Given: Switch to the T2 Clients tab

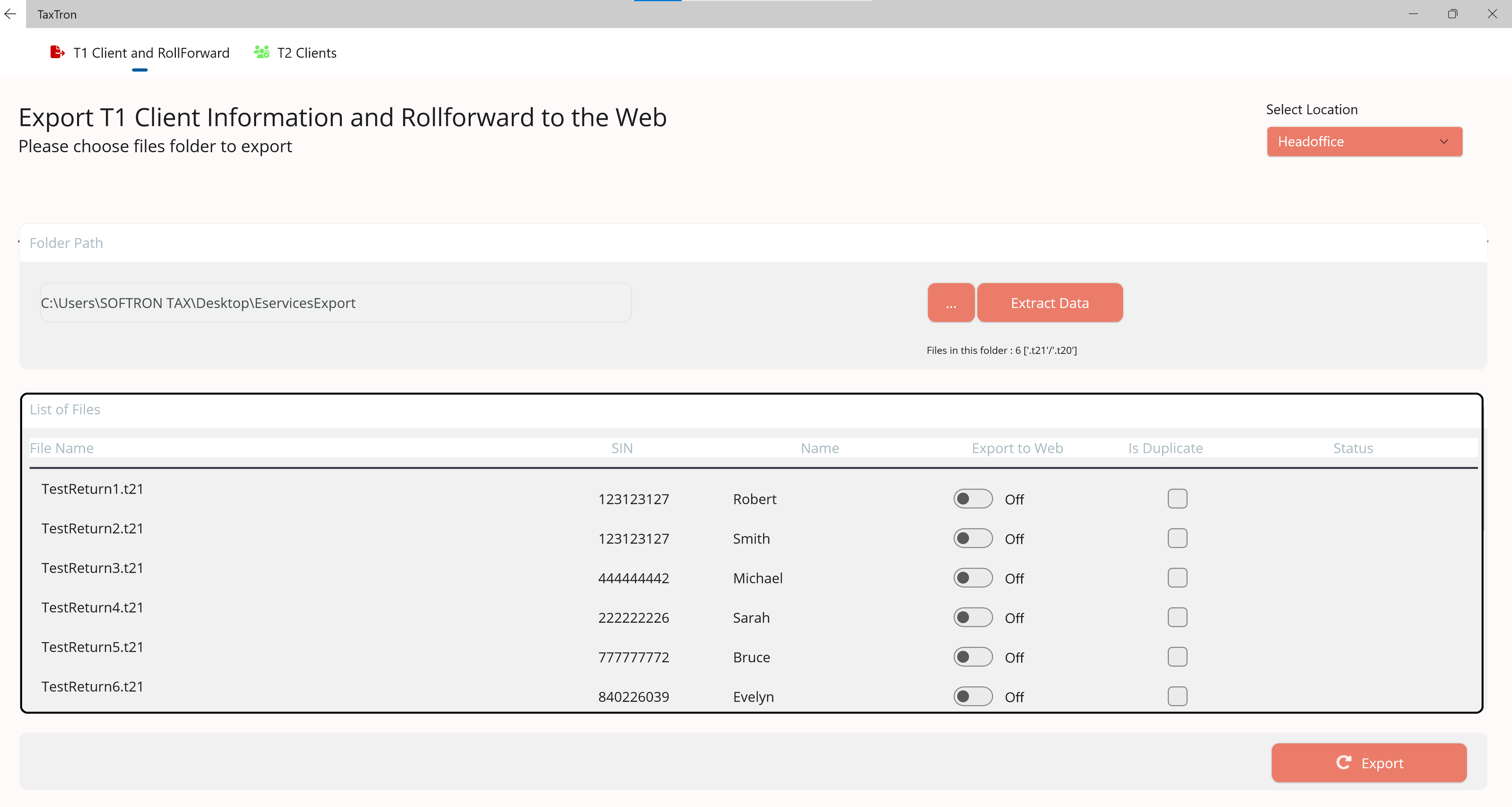Looking at the screenshot, I should tap(295, 53).
